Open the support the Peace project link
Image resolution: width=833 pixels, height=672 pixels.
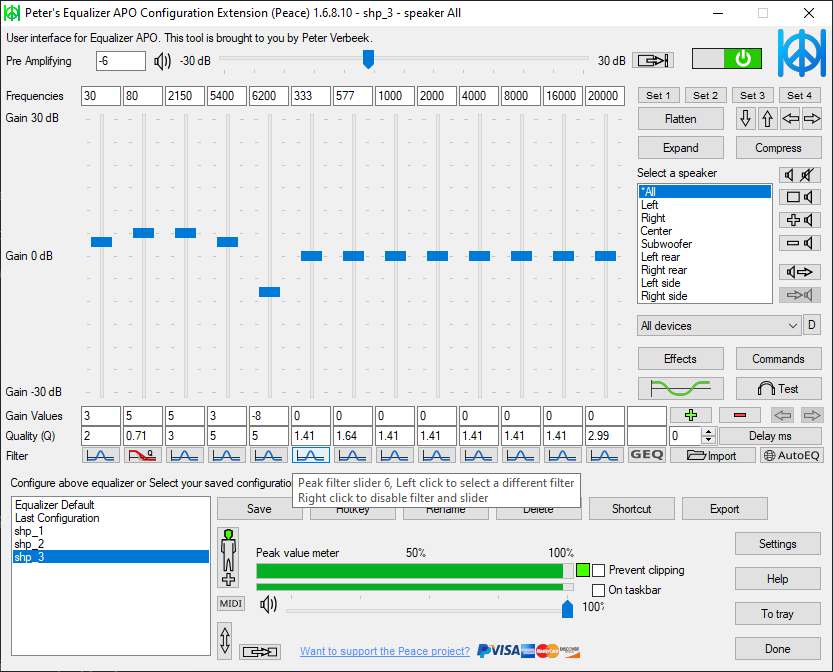click(385, 651)
